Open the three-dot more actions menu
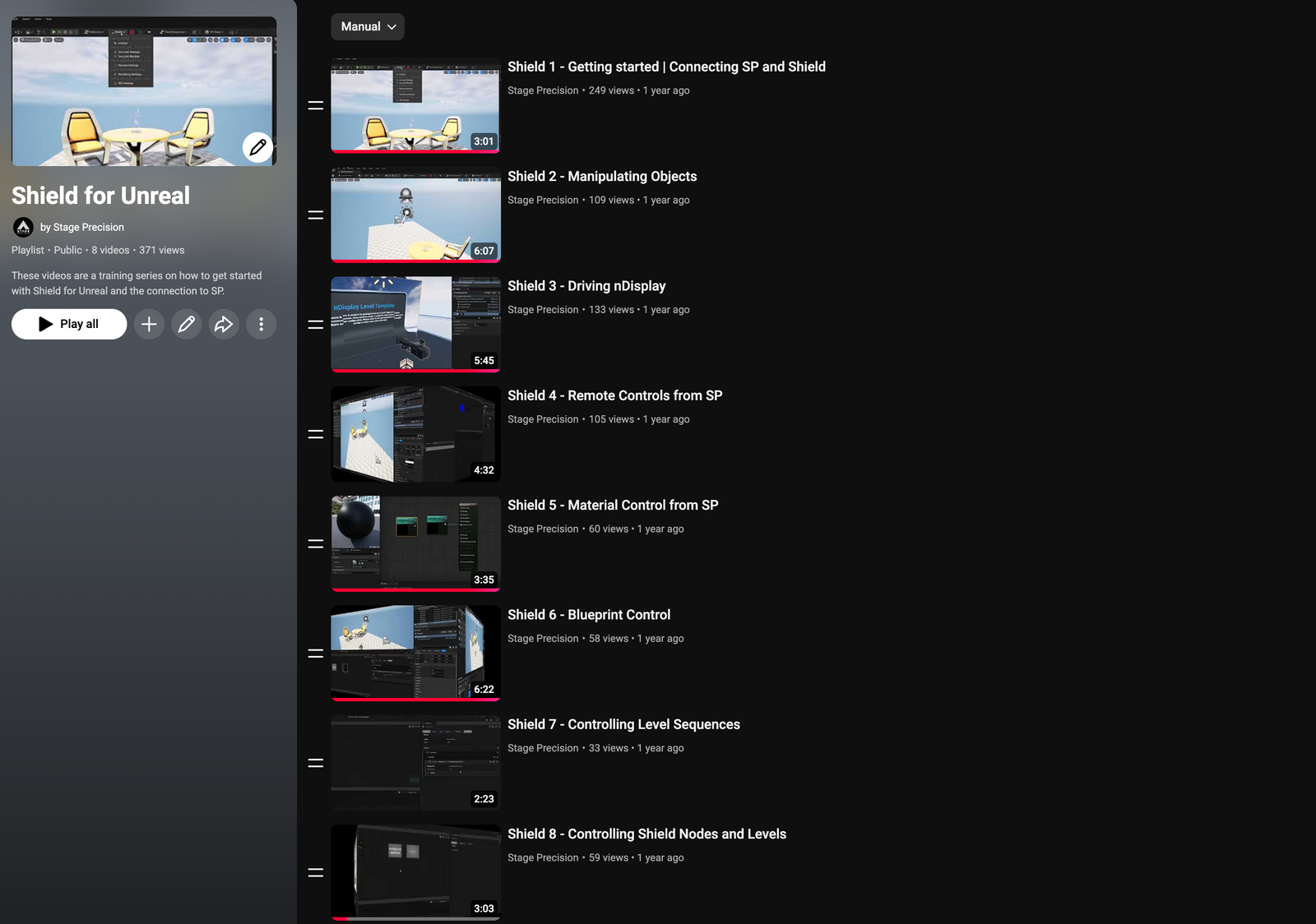This screenshot has width=1316, height=924. pyautogui.click(x=261, y=324)
